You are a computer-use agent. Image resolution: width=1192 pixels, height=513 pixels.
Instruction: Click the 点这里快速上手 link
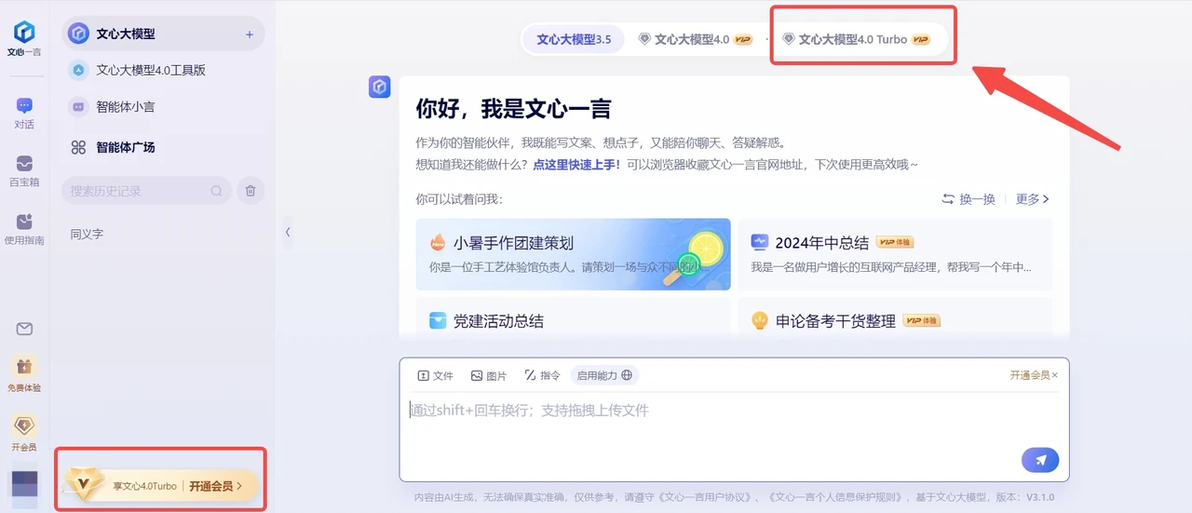[x=577, y=164]
